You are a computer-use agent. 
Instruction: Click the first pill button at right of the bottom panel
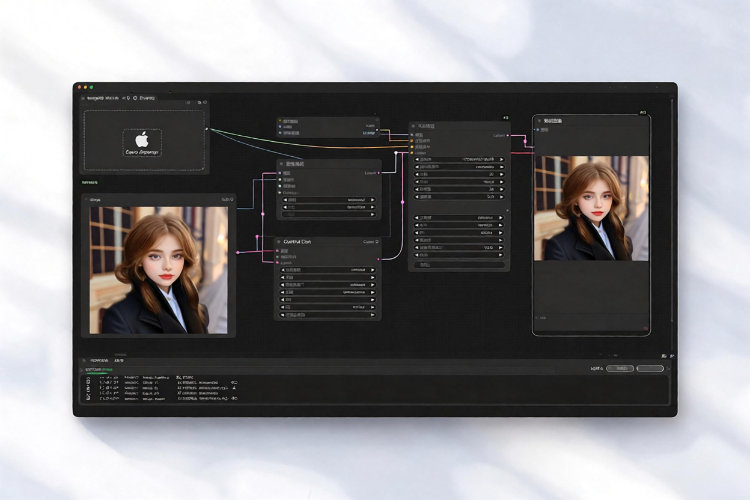[620, 368]
